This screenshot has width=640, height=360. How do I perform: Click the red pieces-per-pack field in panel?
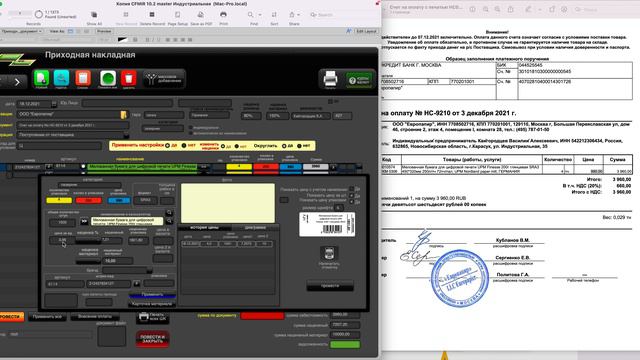coord(89,200)
